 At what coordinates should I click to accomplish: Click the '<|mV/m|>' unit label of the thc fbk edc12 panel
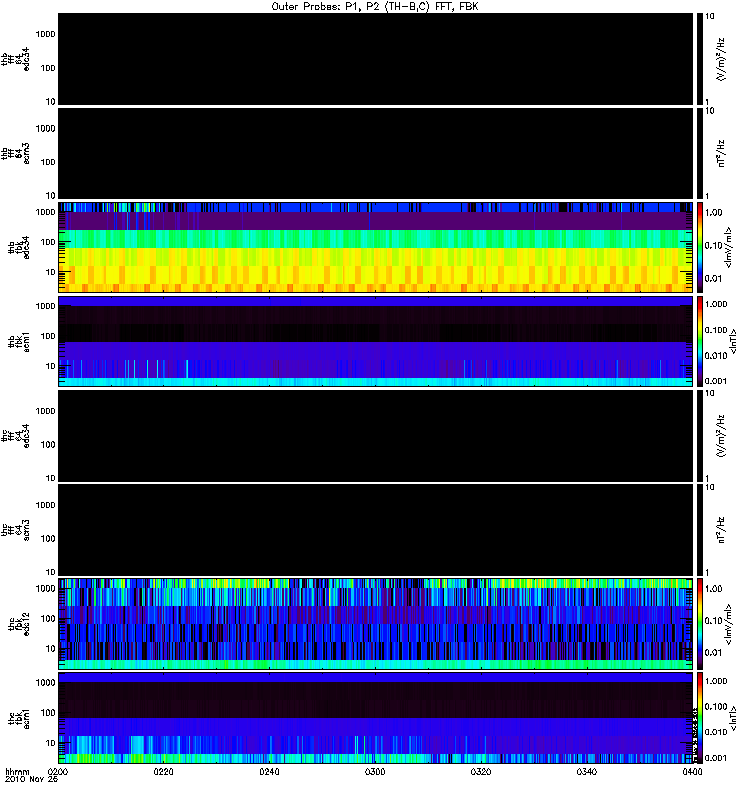coord(729,624)
